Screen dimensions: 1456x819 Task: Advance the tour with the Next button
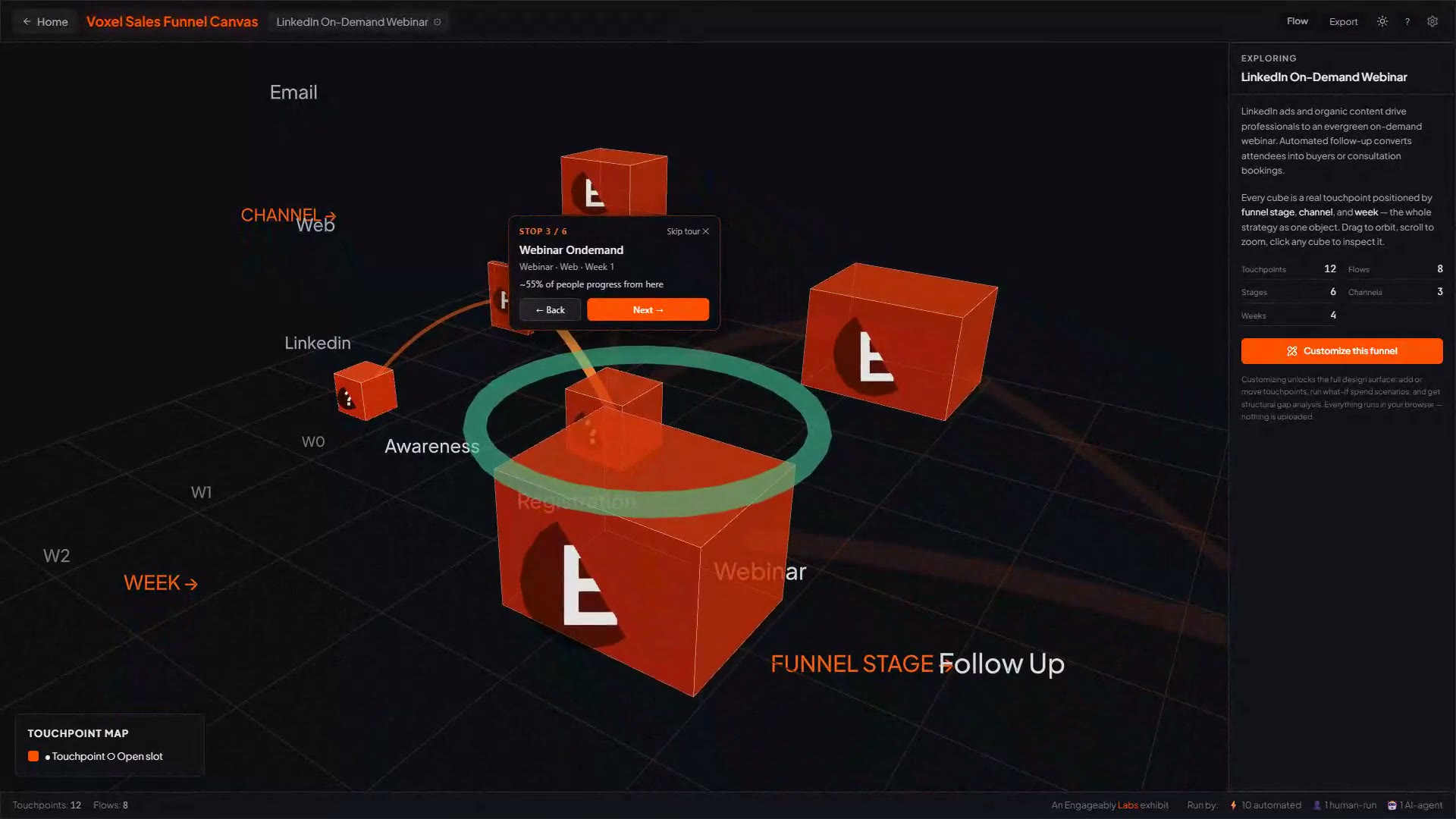(648, 309)
